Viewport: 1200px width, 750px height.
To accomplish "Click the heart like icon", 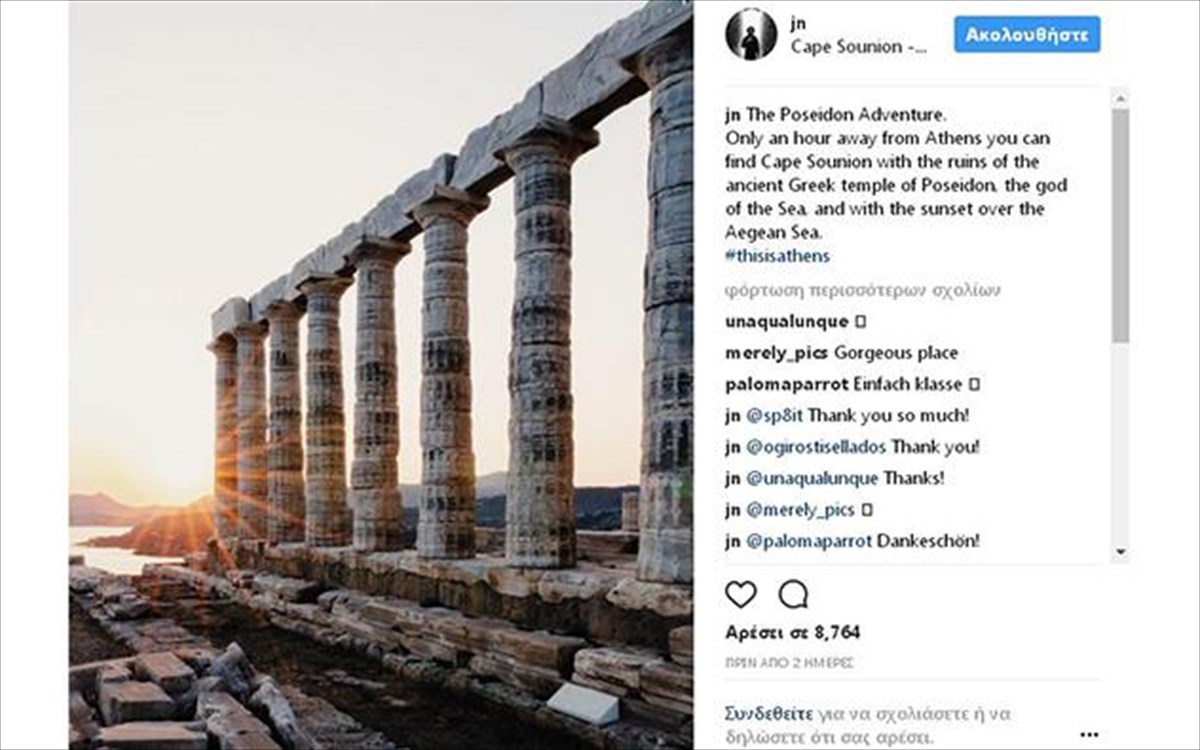I will (x=740, y=595).
